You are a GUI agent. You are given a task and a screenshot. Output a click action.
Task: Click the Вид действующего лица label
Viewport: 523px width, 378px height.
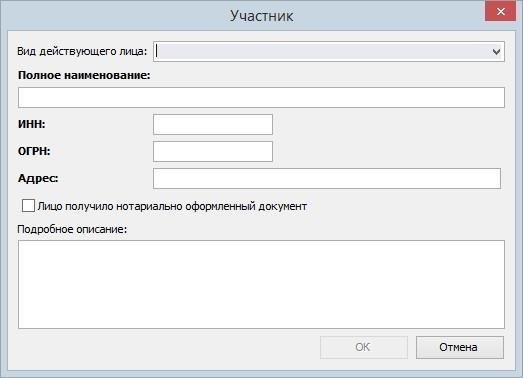[x=82, y=51]
